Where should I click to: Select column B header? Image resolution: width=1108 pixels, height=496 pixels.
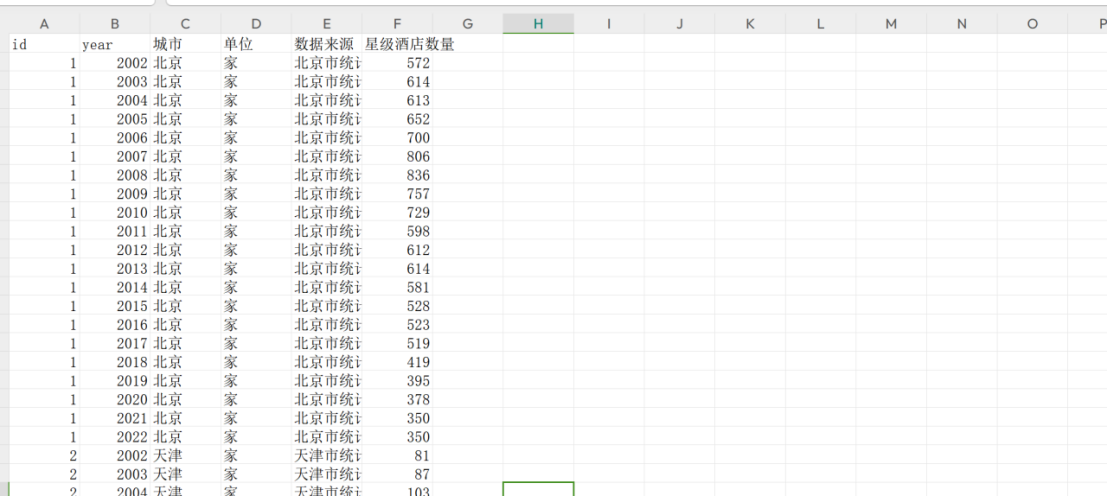coord(114,24)
